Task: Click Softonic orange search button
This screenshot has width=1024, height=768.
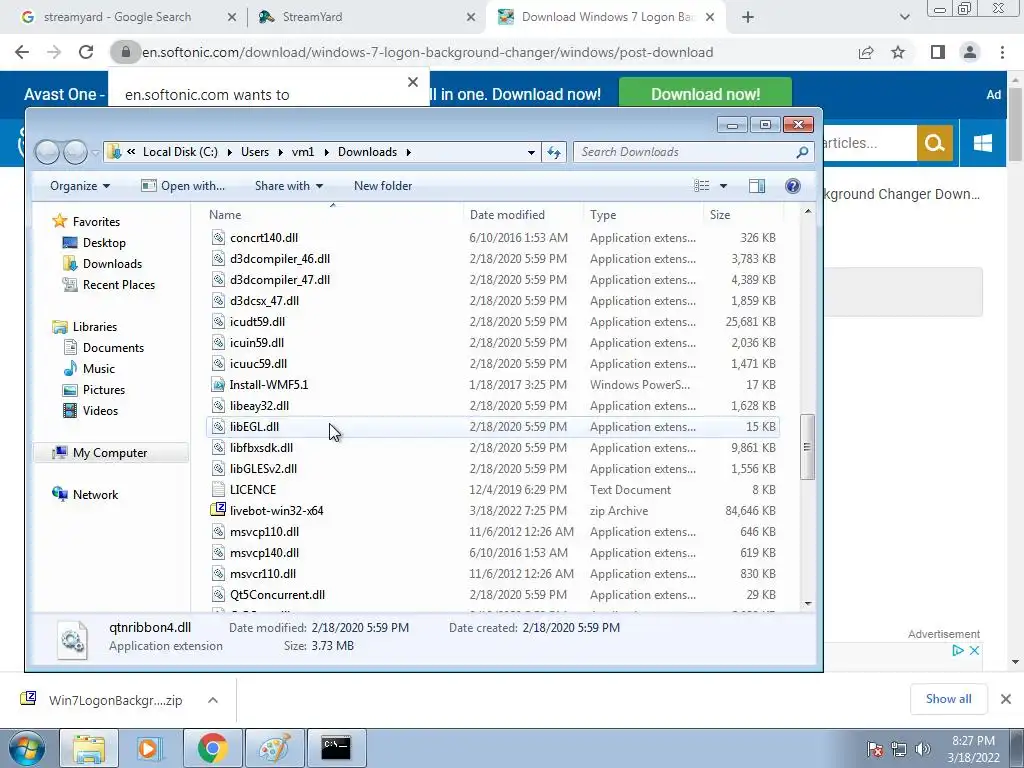Action: (935, 142)
